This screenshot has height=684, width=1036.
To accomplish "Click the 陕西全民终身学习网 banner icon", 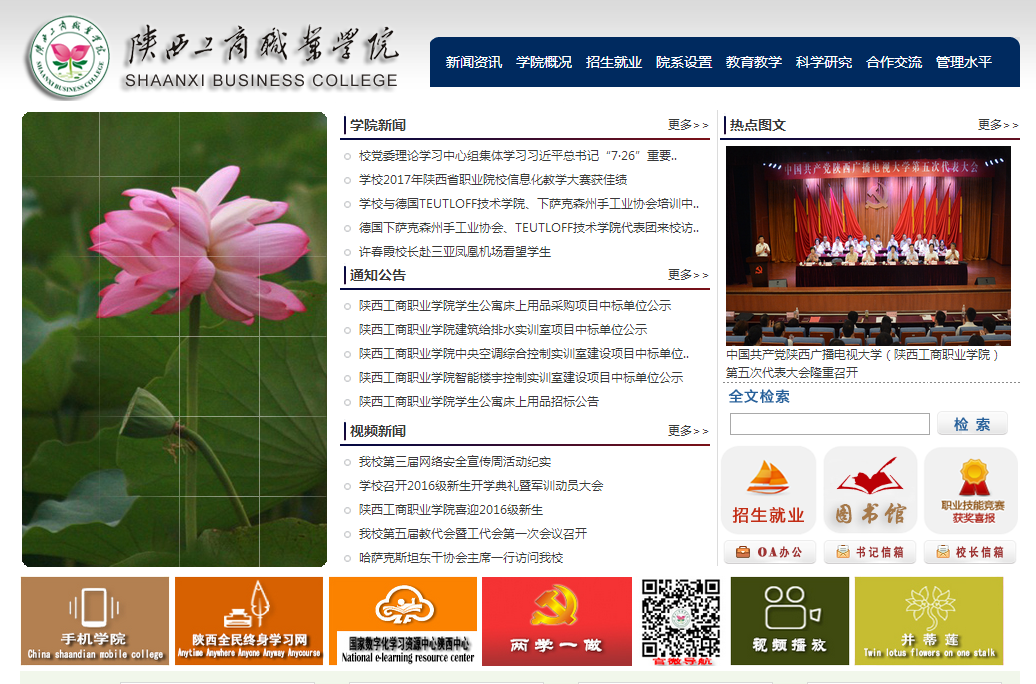I will (x=249, y=621).
